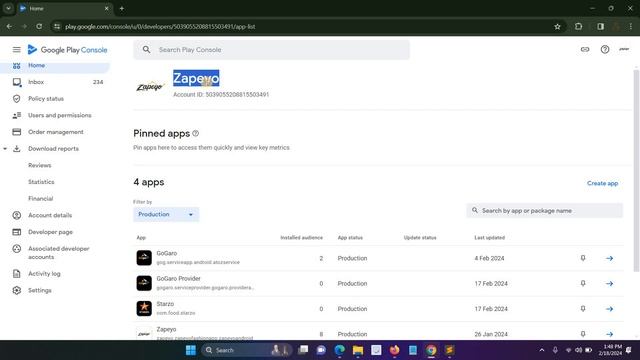This screenshot has width=640, height=360.
Task: Click the GoGaro Provider app icon
Action: click(x=144, y=283)
